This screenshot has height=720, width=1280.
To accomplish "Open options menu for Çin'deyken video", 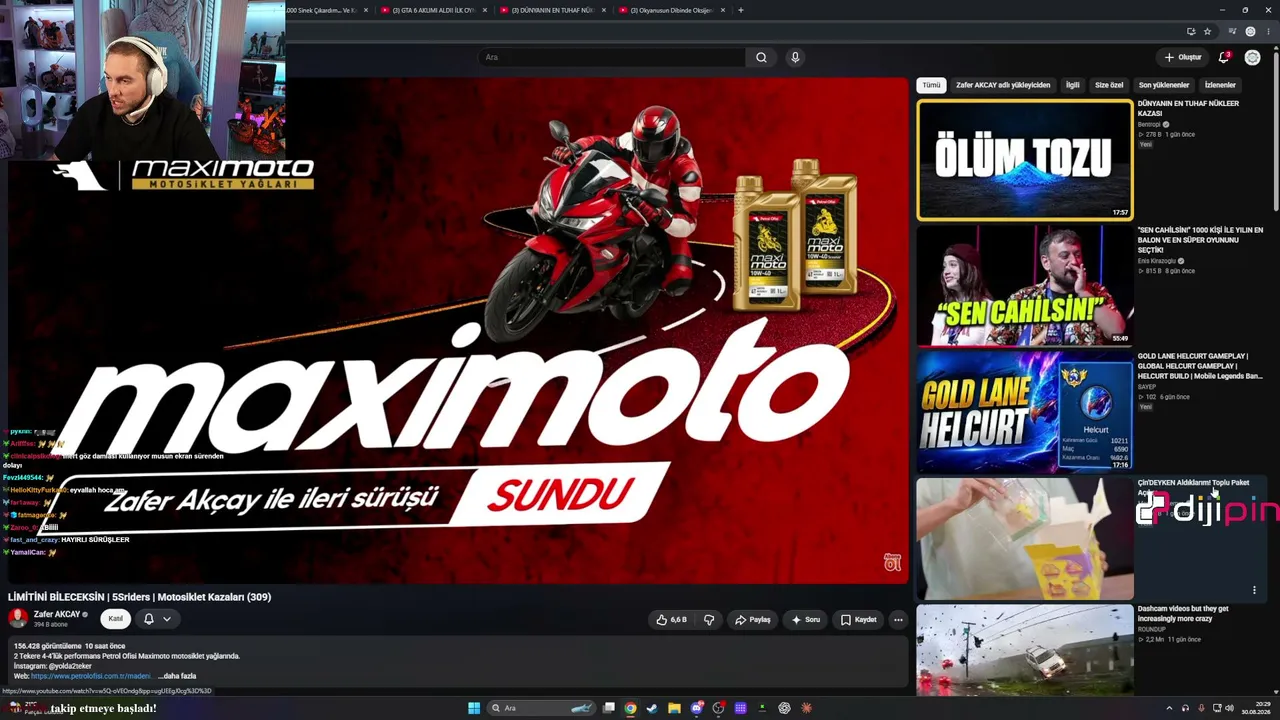I will tap(1254, 590).
